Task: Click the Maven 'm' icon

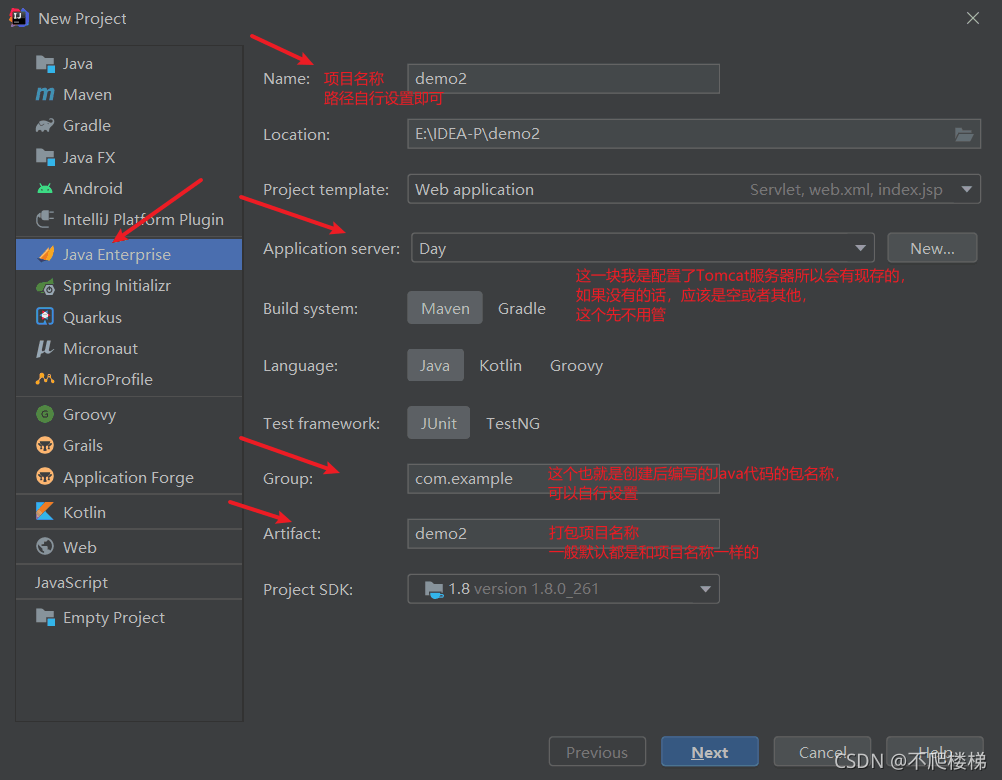Action: click(45, 95)
